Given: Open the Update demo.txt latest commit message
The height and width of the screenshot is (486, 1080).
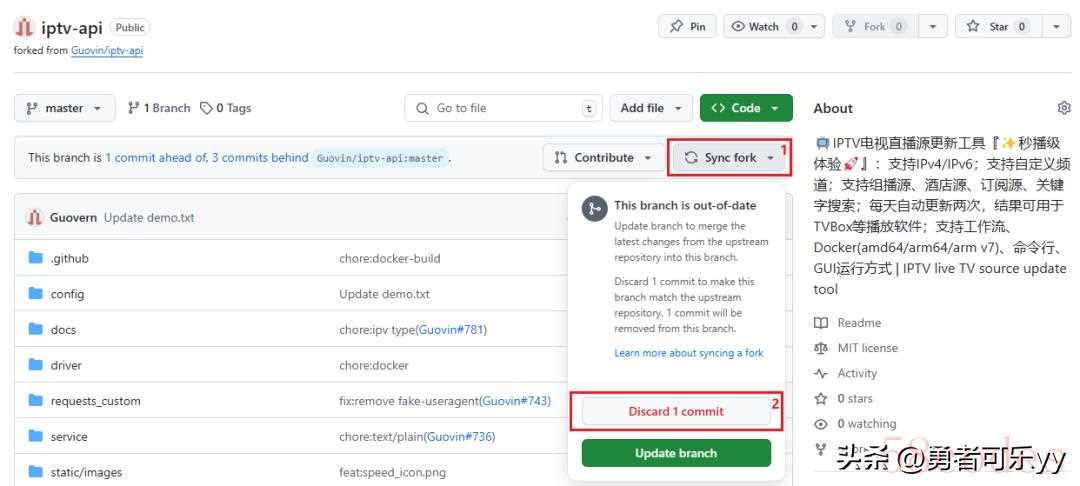Looking at the screenshot, I should 149,218.
